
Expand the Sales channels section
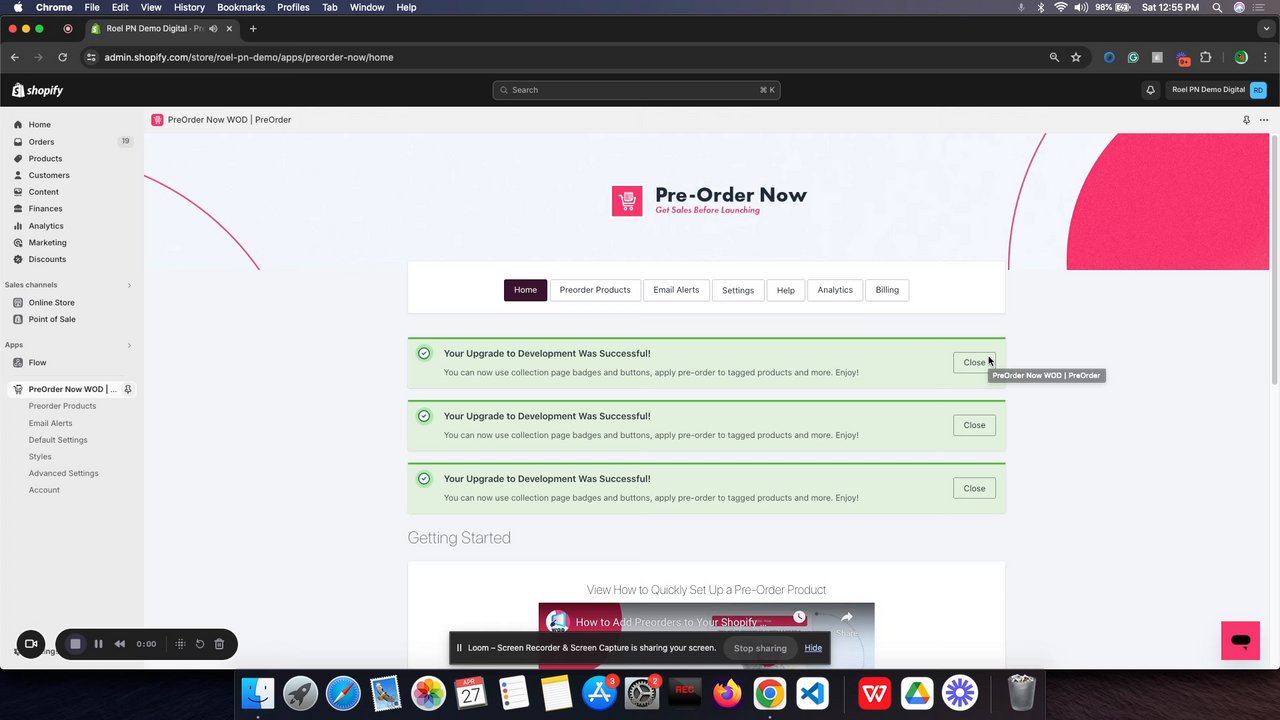click(x=129, y=285)
